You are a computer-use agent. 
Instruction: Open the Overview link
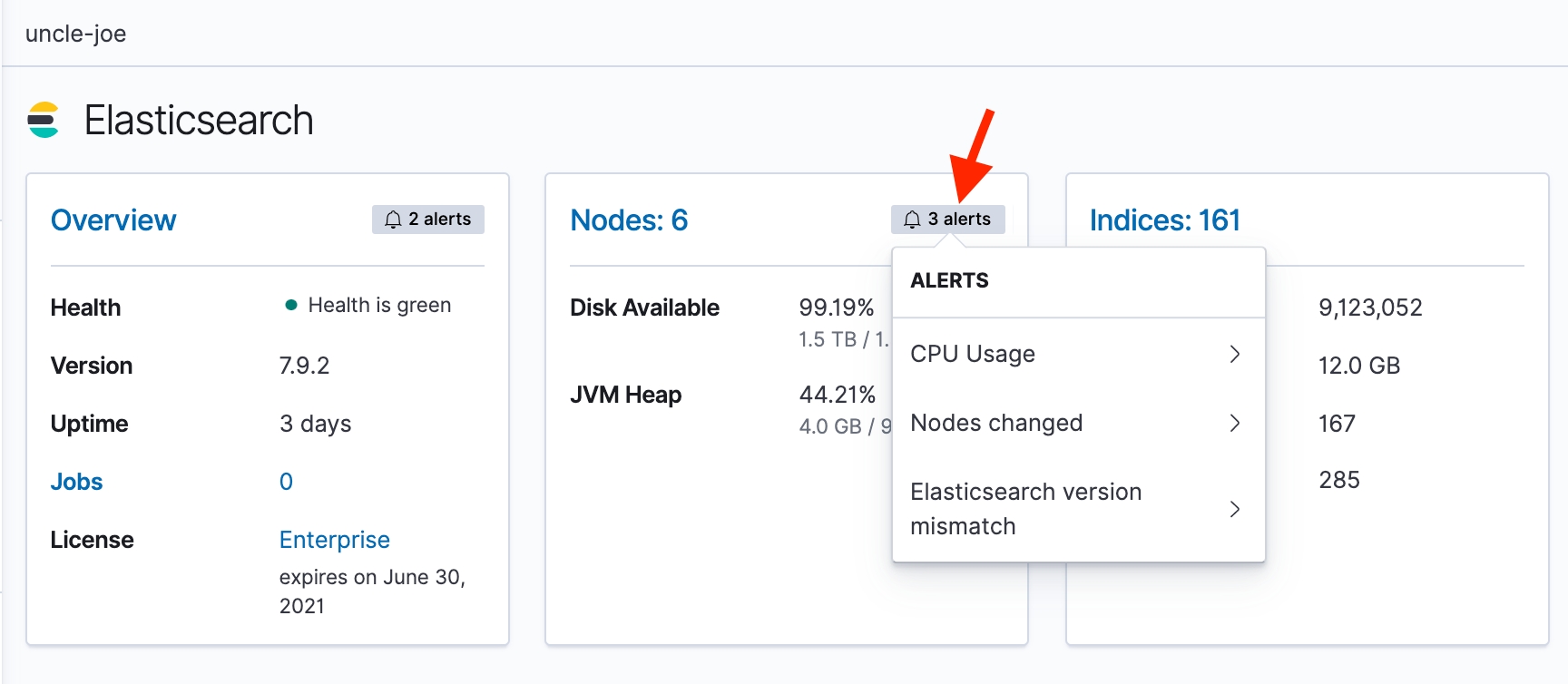(113, 220)
